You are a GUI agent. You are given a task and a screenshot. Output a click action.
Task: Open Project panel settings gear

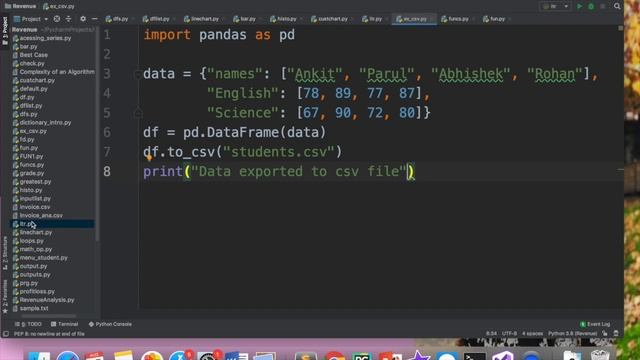pyautogui.click(x=83, y=19)
